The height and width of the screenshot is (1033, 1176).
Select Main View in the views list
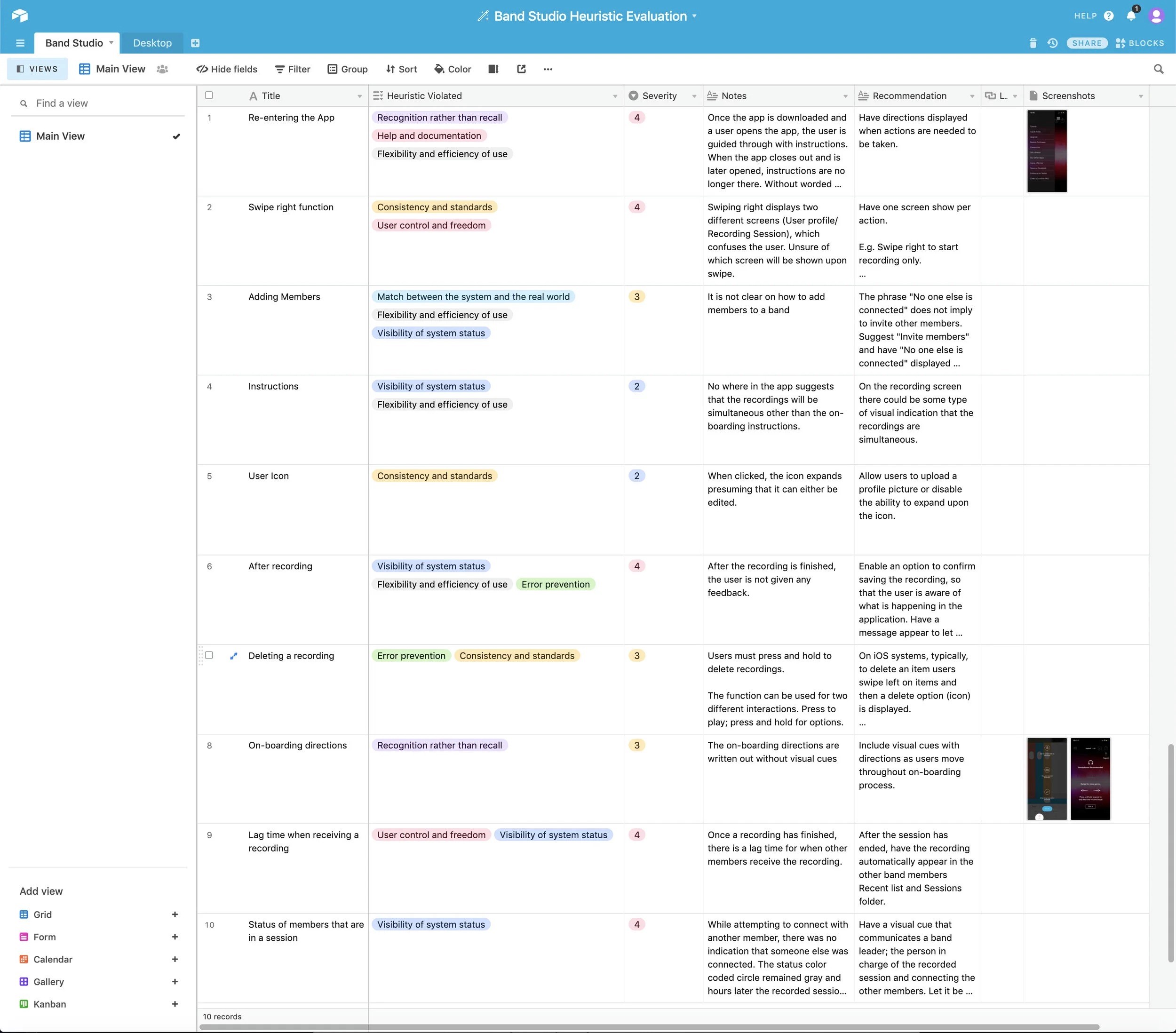pyautogui.click(x=100, y=136)
